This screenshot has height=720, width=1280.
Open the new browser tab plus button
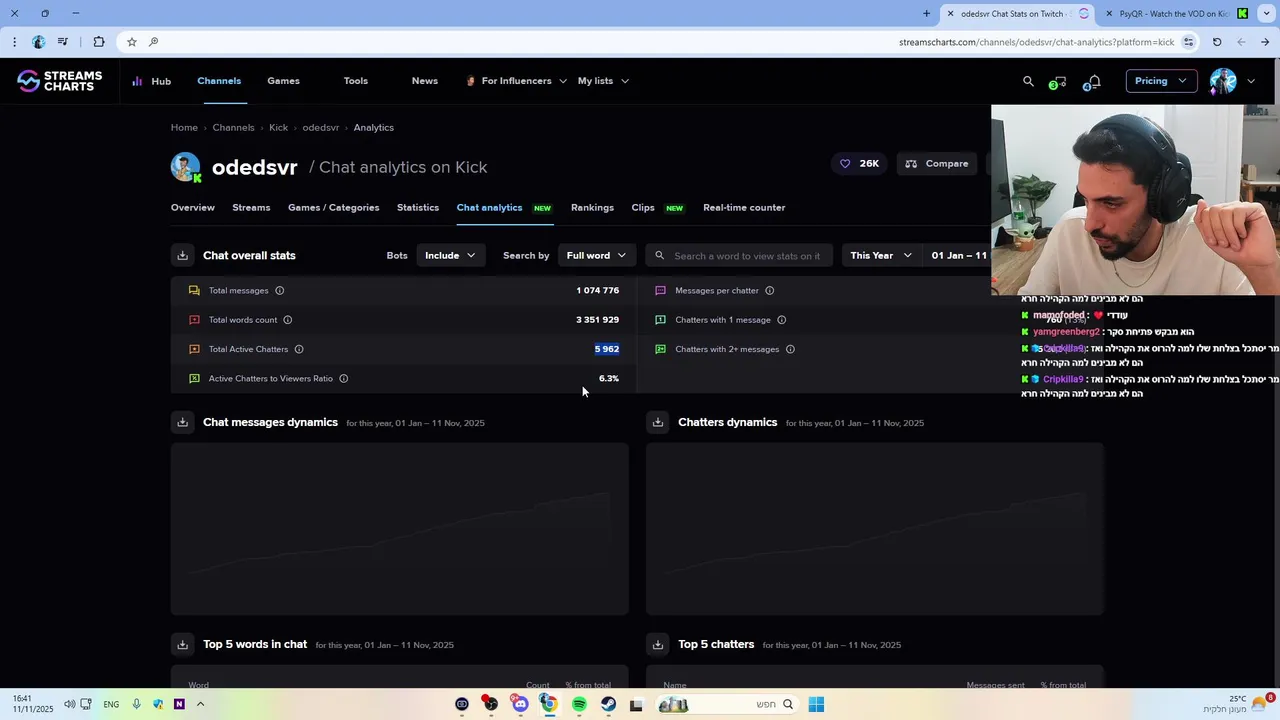point(927,14)
